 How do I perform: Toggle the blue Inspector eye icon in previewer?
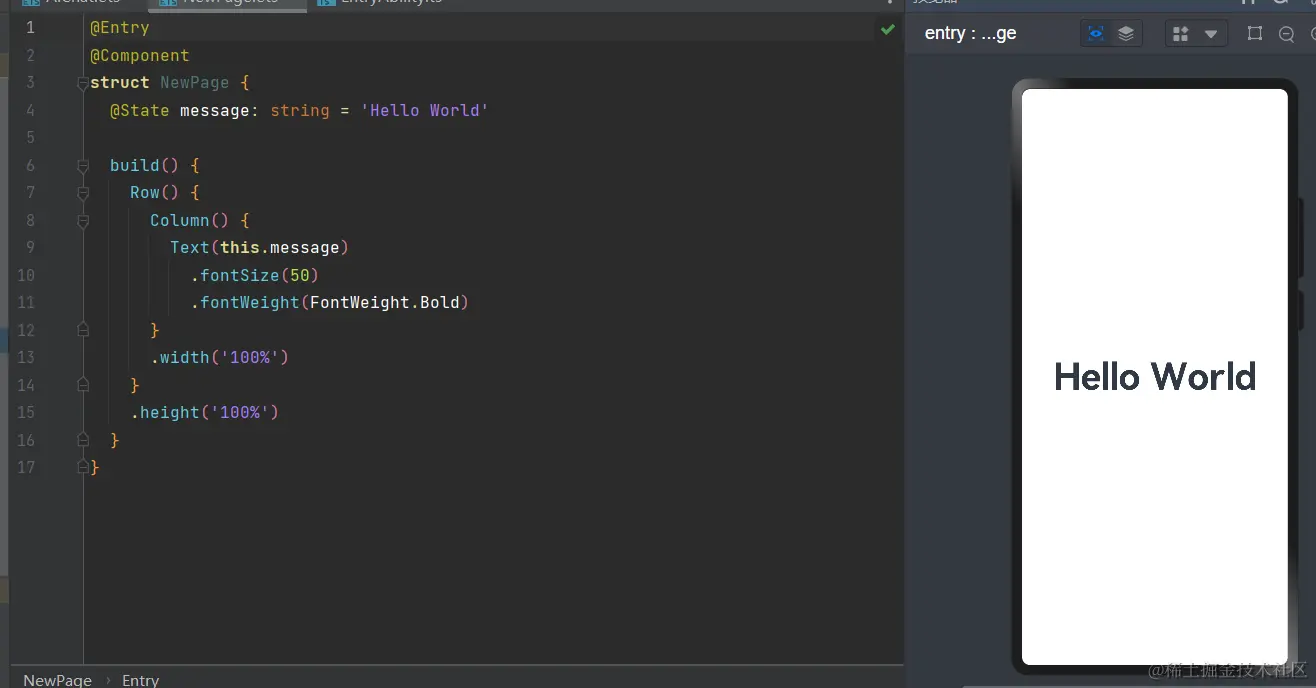(x=1096, y=34)
